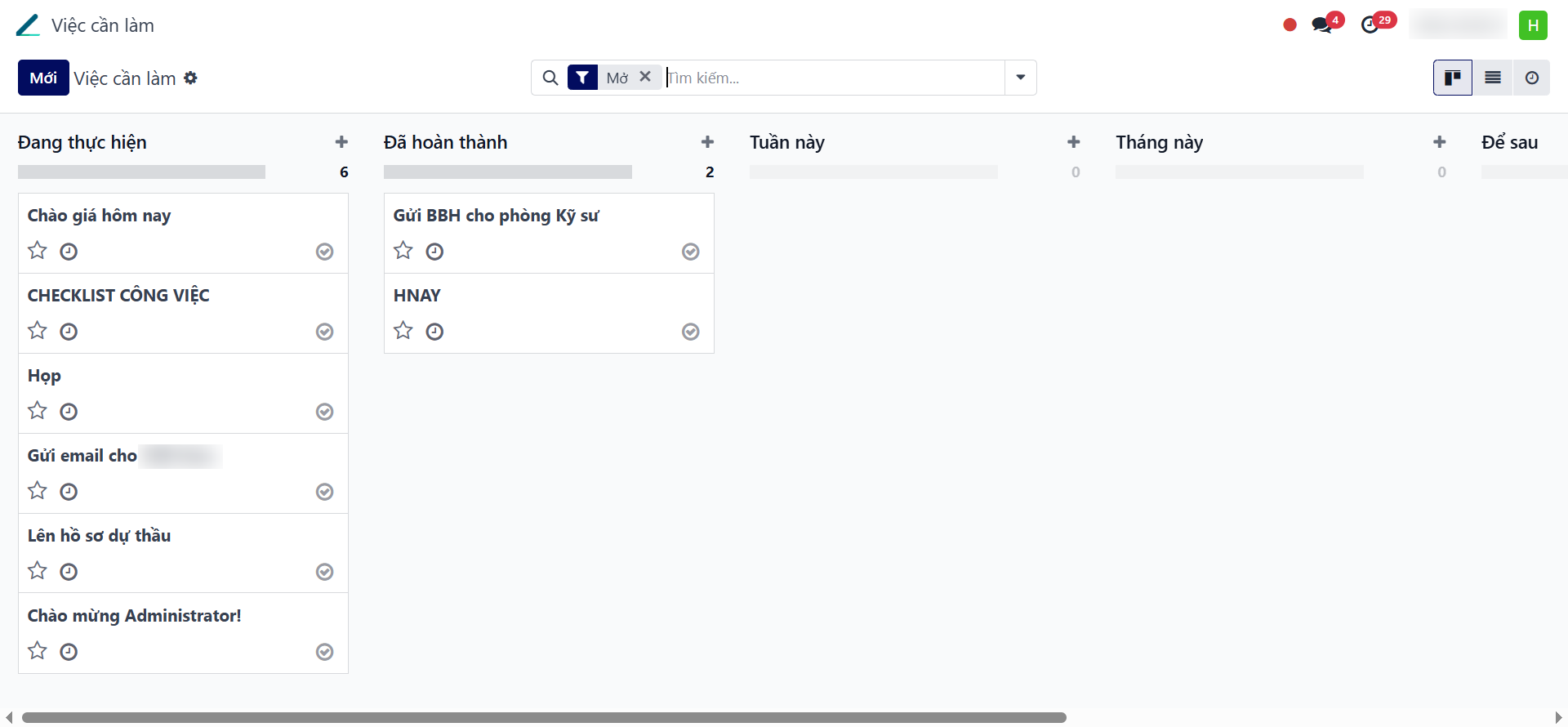1568x727 pixels.
Task: Click the red recording status dot
Action: click(1290, 25)
